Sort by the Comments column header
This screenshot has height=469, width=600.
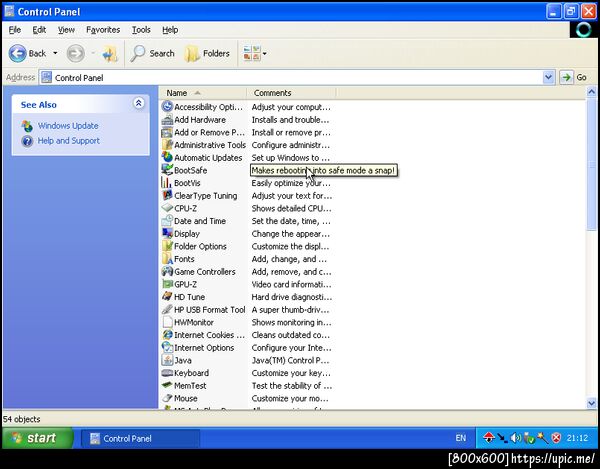[x=291, y=93]
